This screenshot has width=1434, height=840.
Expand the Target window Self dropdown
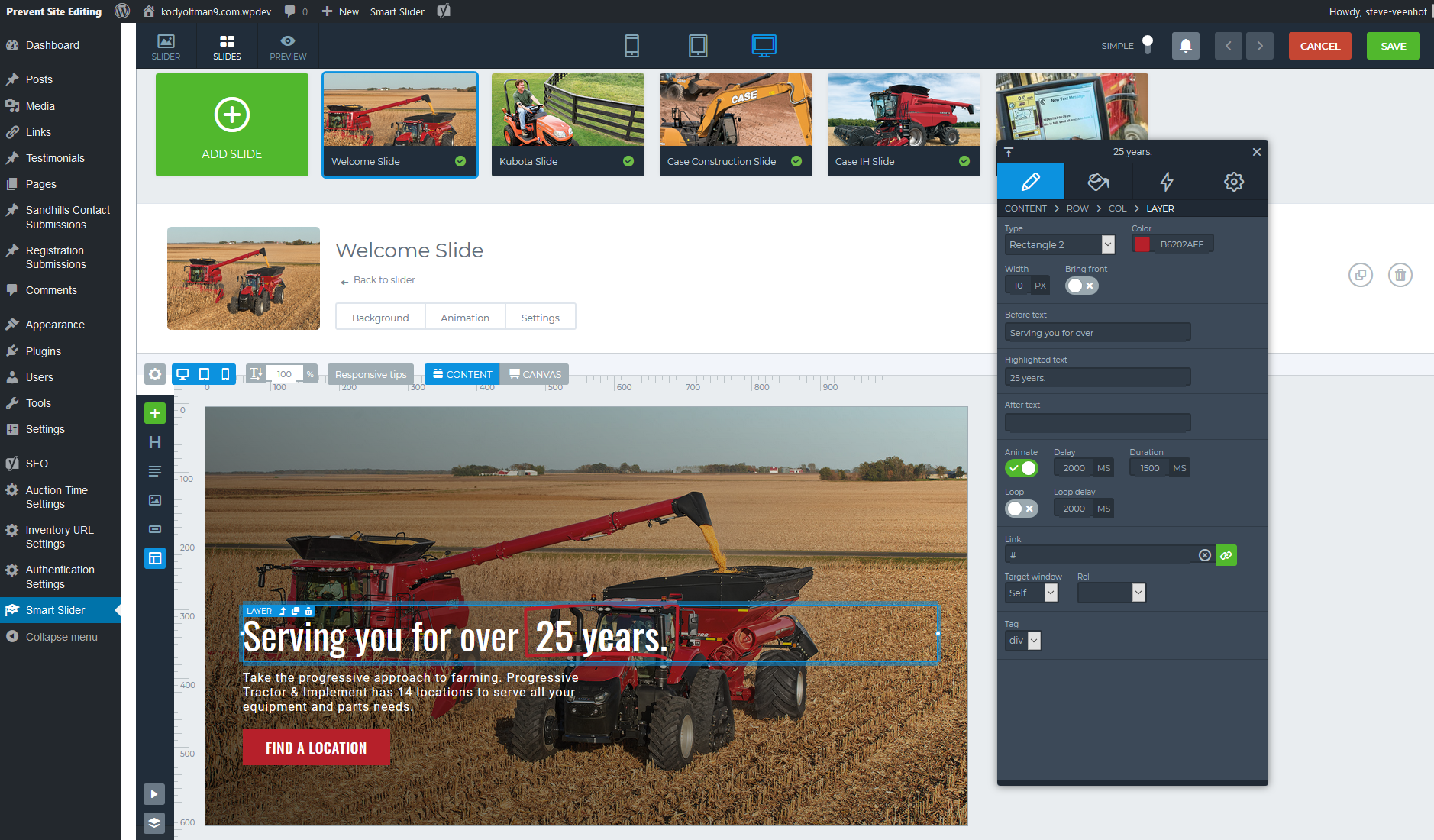click(1032, 593)
